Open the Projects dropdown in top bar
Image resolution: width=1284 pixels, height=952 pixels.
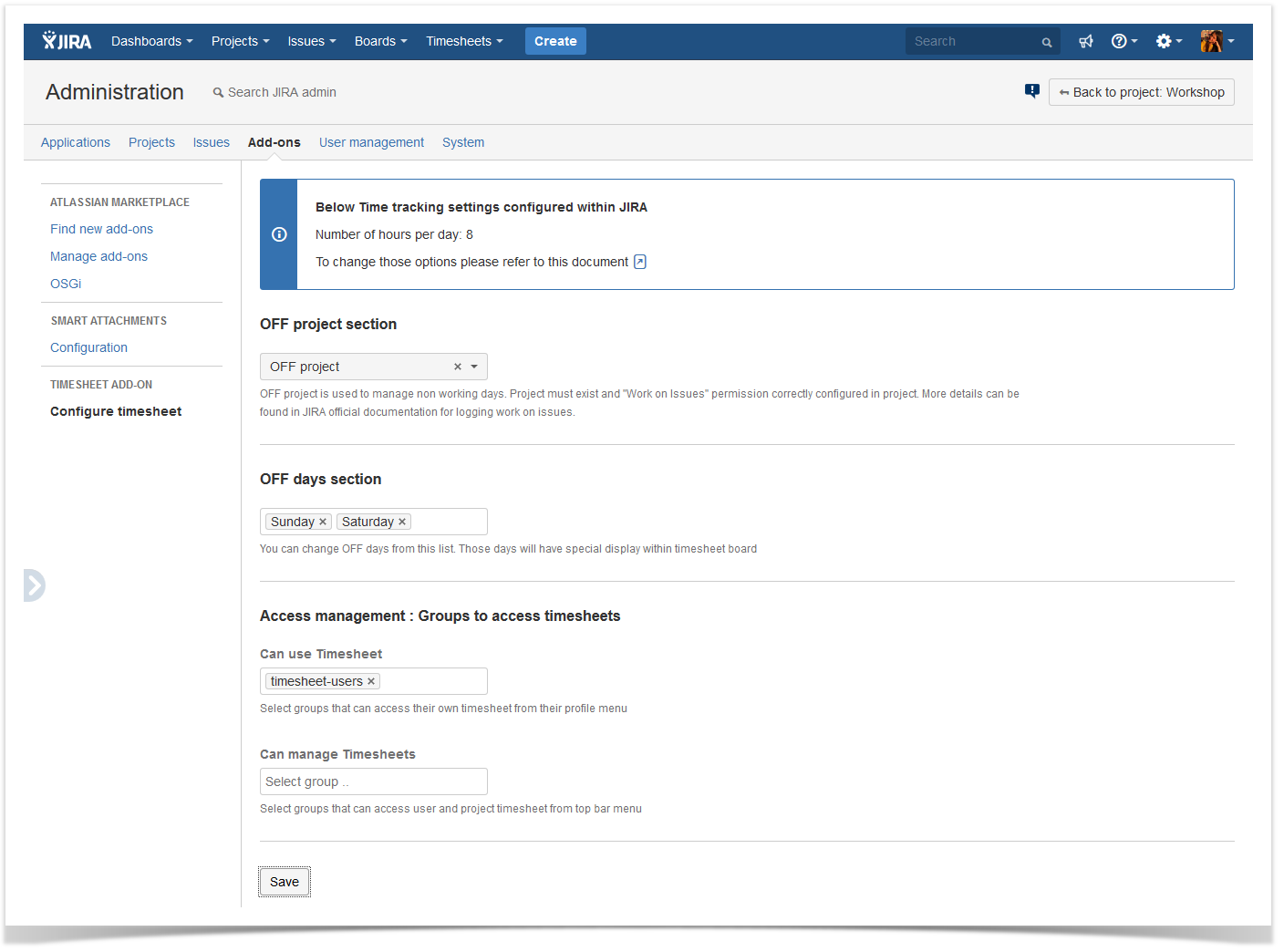click(241, 41)
